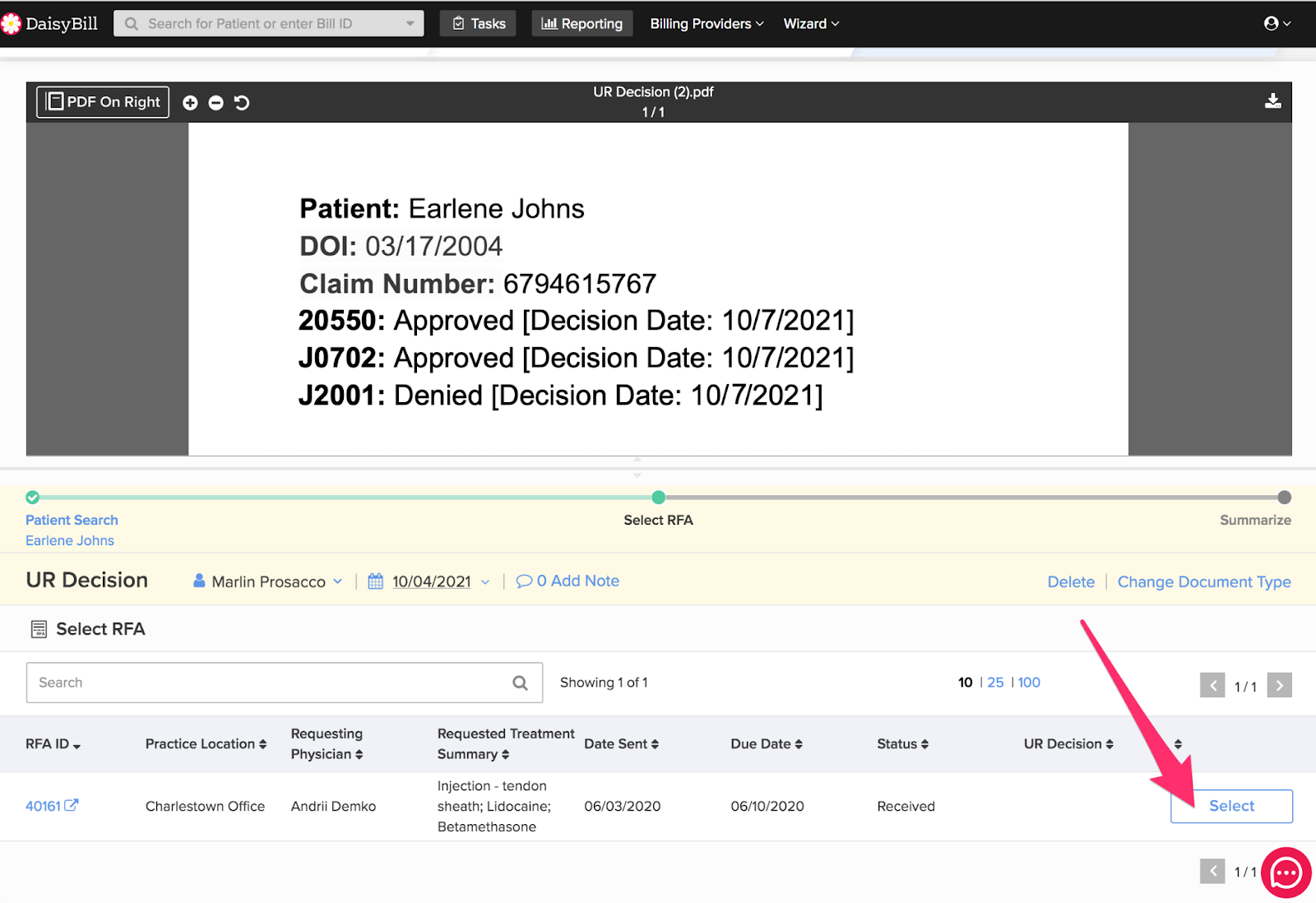
Task: Click the magnifier icon in RFA search
Action: 520,683
